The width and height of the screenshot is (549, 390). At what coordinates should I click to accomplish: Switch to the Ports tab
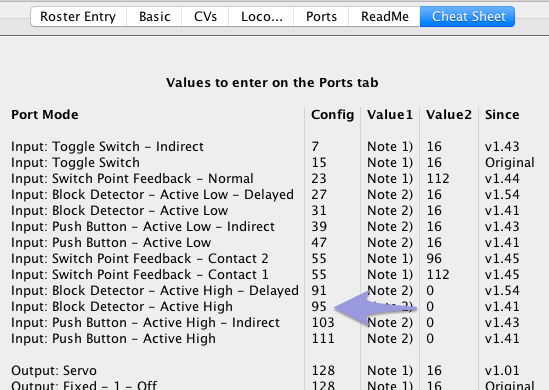[x=321, y=16]
